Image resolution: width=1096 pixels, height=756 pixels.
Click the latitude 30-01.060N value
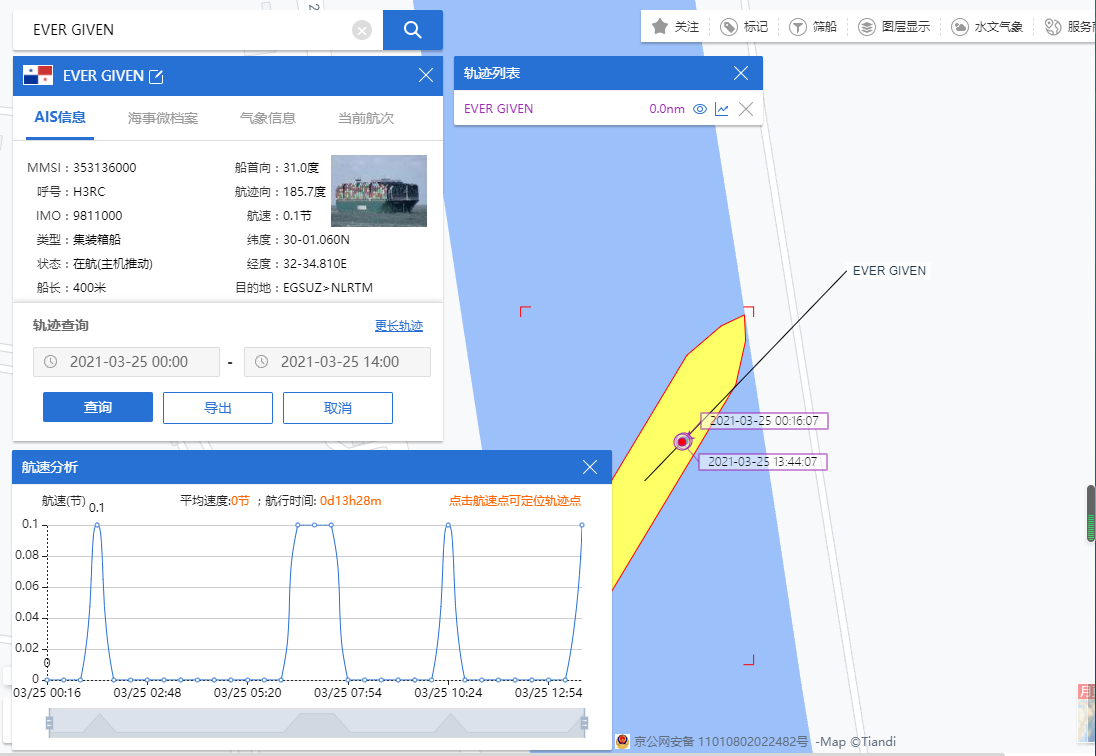(x=317, y=240)
